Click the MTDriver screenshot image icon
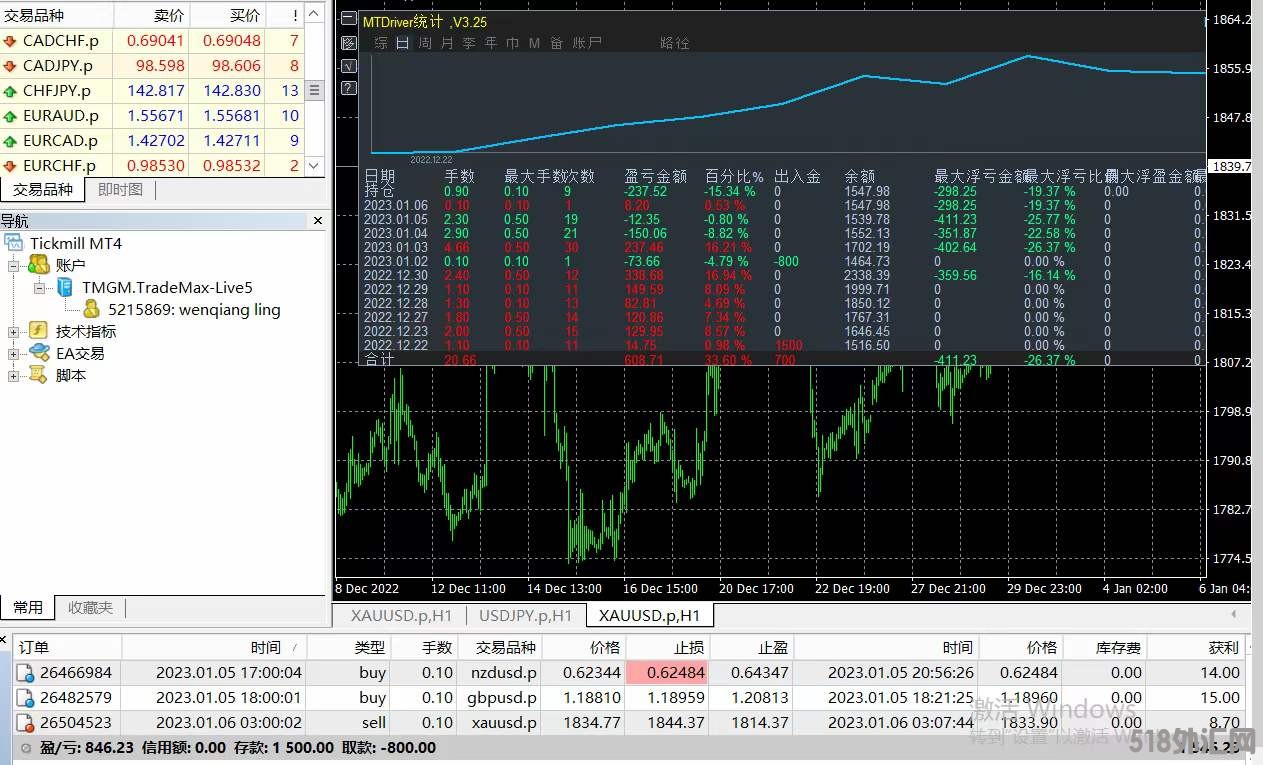This screenshot has width=1263, height=765. pyautogui.click(x=348, y=43)
